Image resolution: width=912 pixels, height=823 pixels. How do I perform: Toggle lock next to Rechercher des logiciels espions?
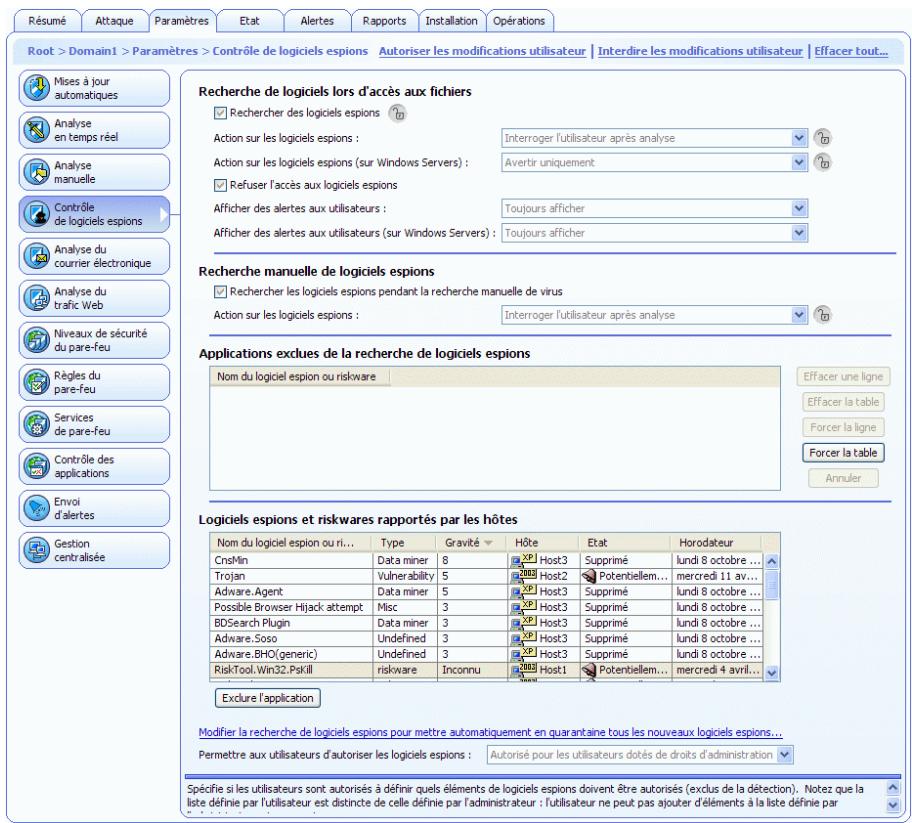tap(397, 113)
